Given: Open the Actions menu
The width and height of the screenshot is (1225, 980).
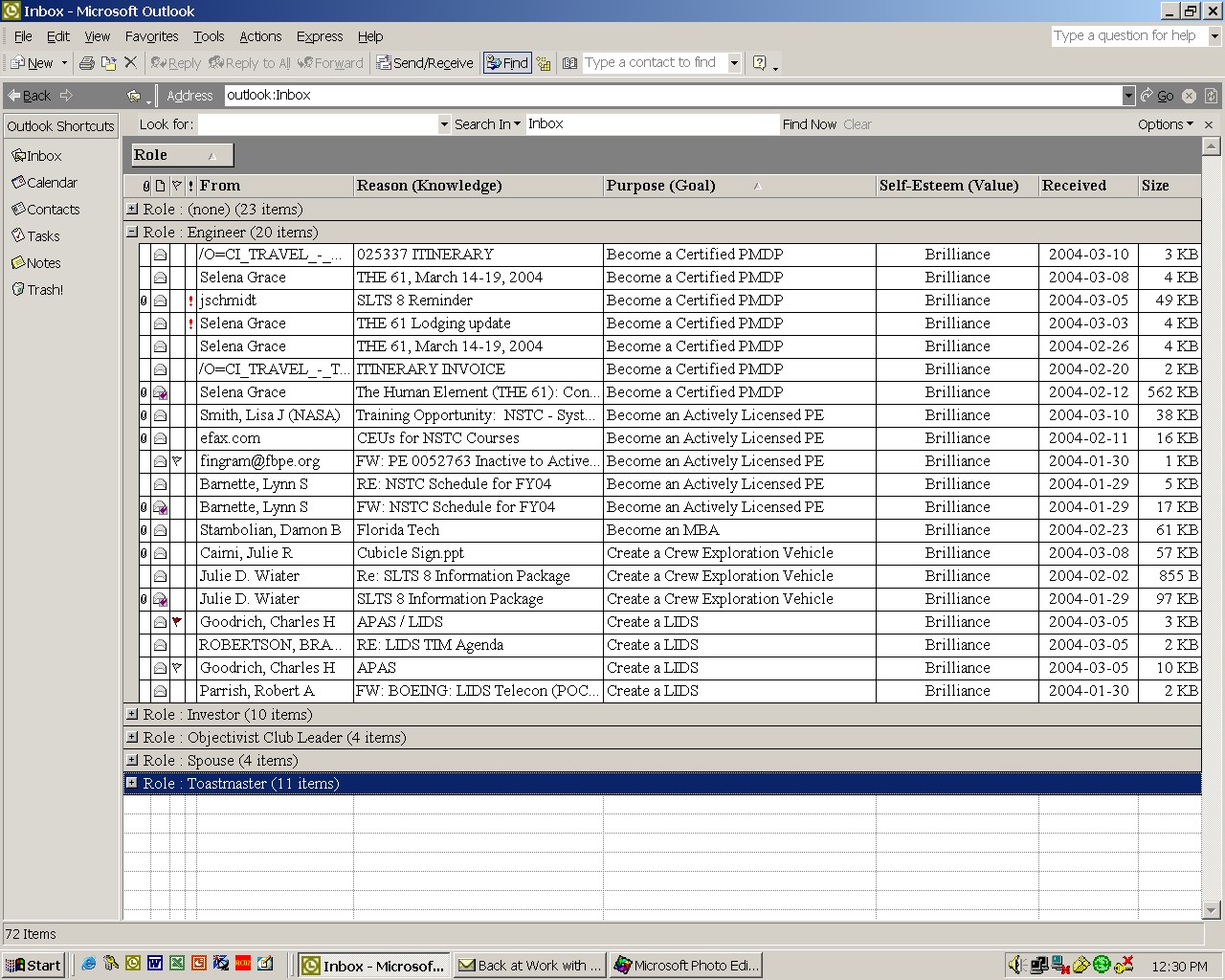Looking at the screenshot, I should pyautogui.click(x=260, y=36).
